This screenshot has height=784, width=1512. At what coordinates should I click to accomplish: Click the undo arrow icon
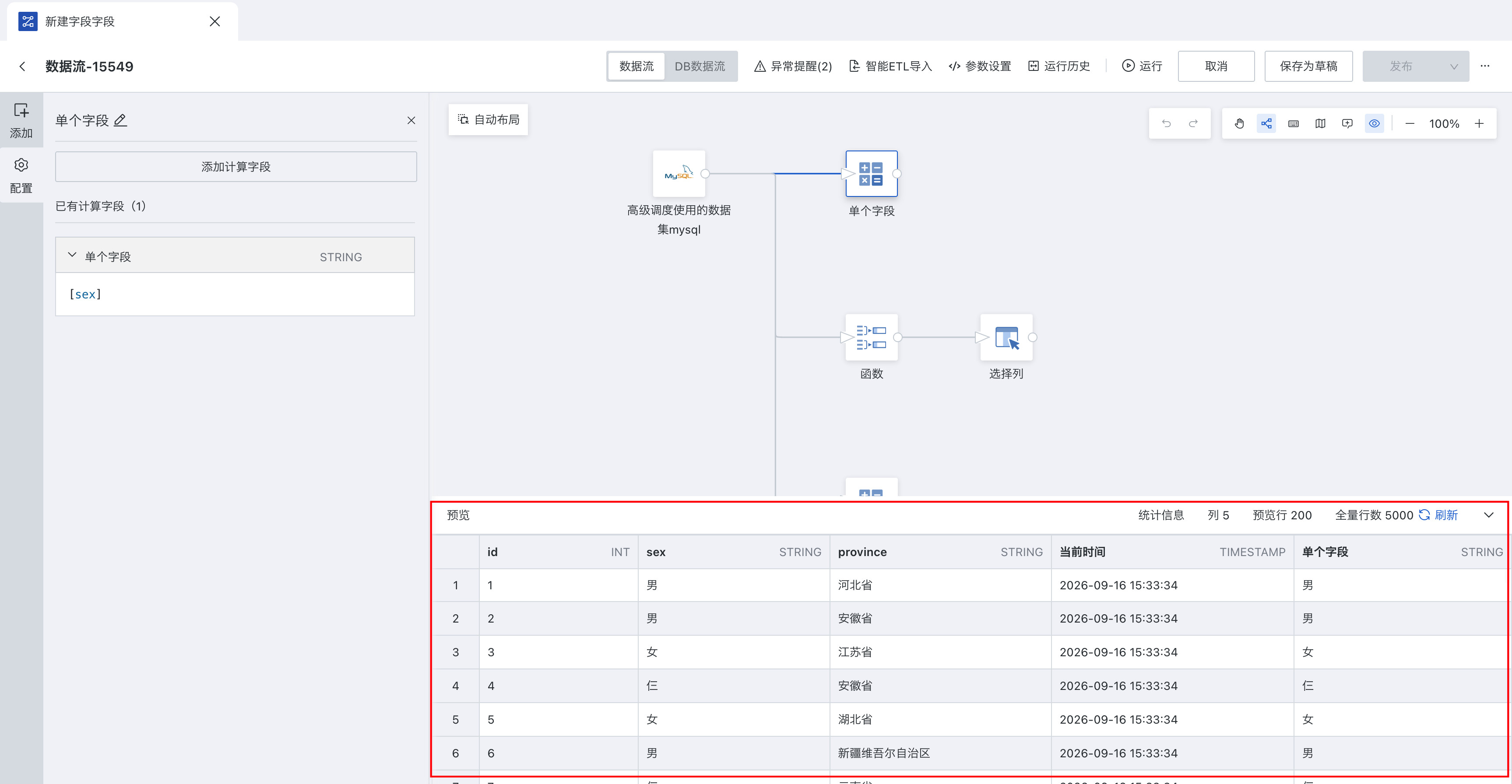pos(1166,124)
